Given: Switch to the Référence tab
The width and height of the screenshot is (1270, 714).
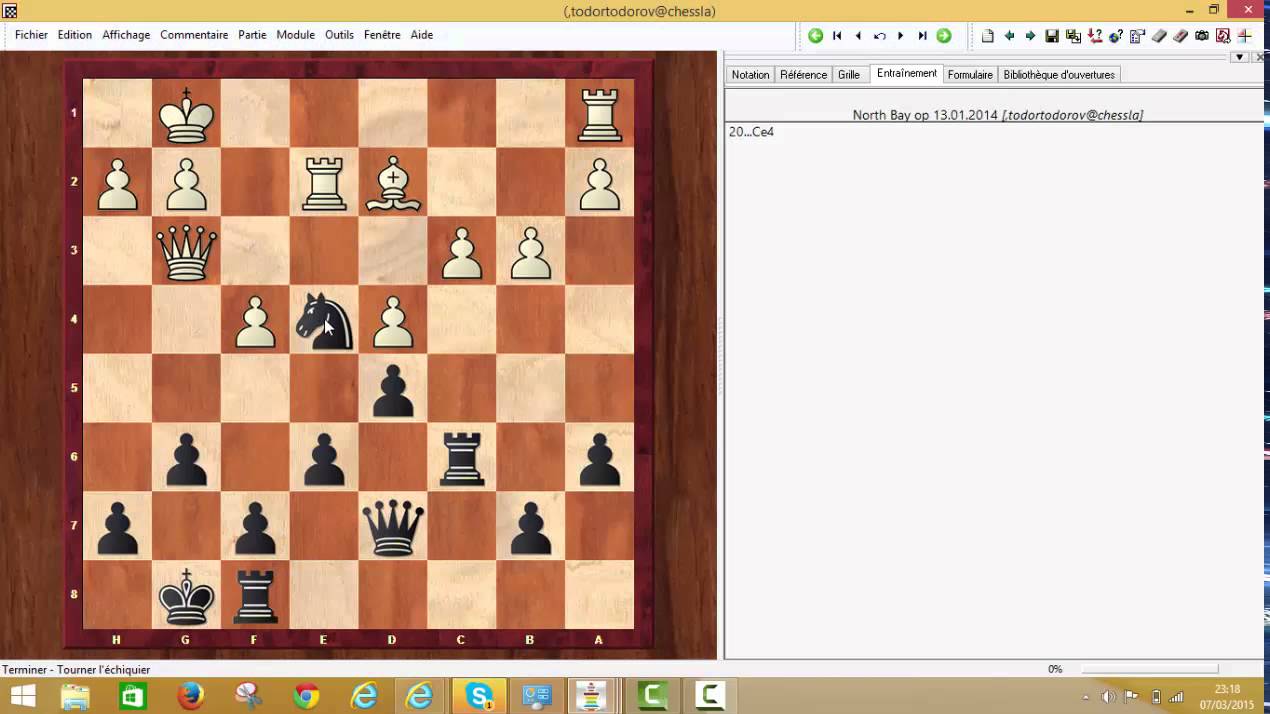Looking at the screenshot, I should 804,75.
